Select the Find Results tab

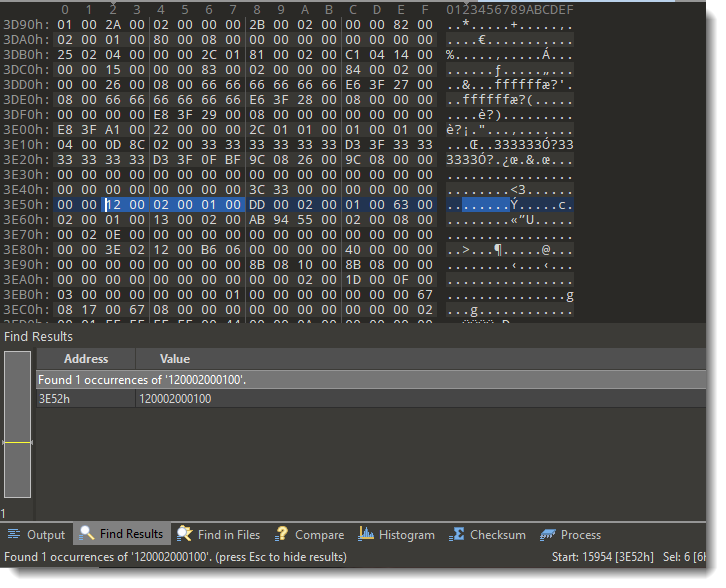tap(121, 535)
